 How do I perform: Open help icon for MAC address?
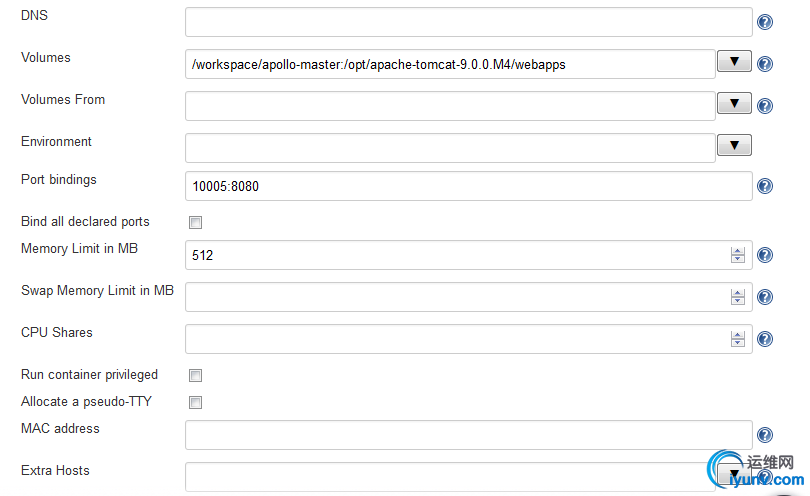[x=765, y=435]
